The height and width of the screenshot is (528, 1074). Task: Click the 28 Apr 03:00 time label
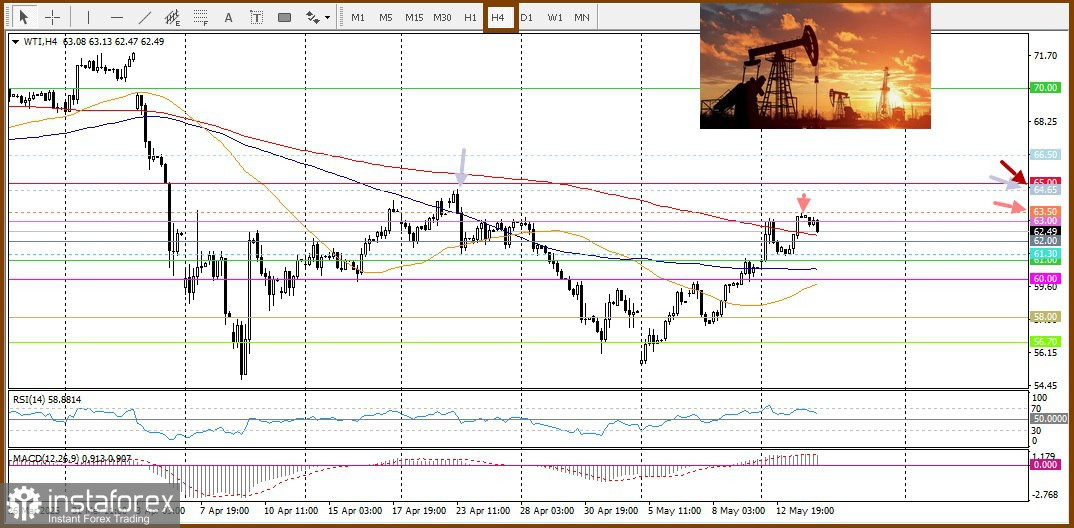[547, 511]
